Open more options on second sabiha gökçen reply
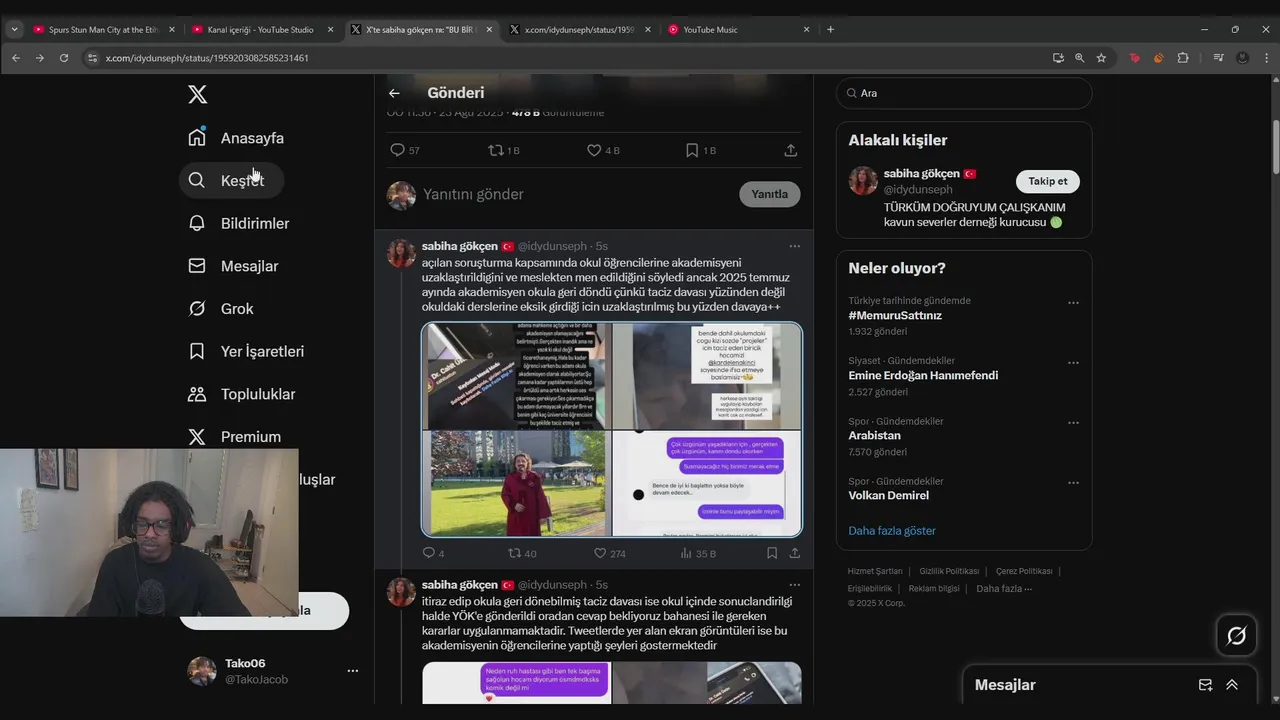The image size is (1280, 720). point(794,585)
